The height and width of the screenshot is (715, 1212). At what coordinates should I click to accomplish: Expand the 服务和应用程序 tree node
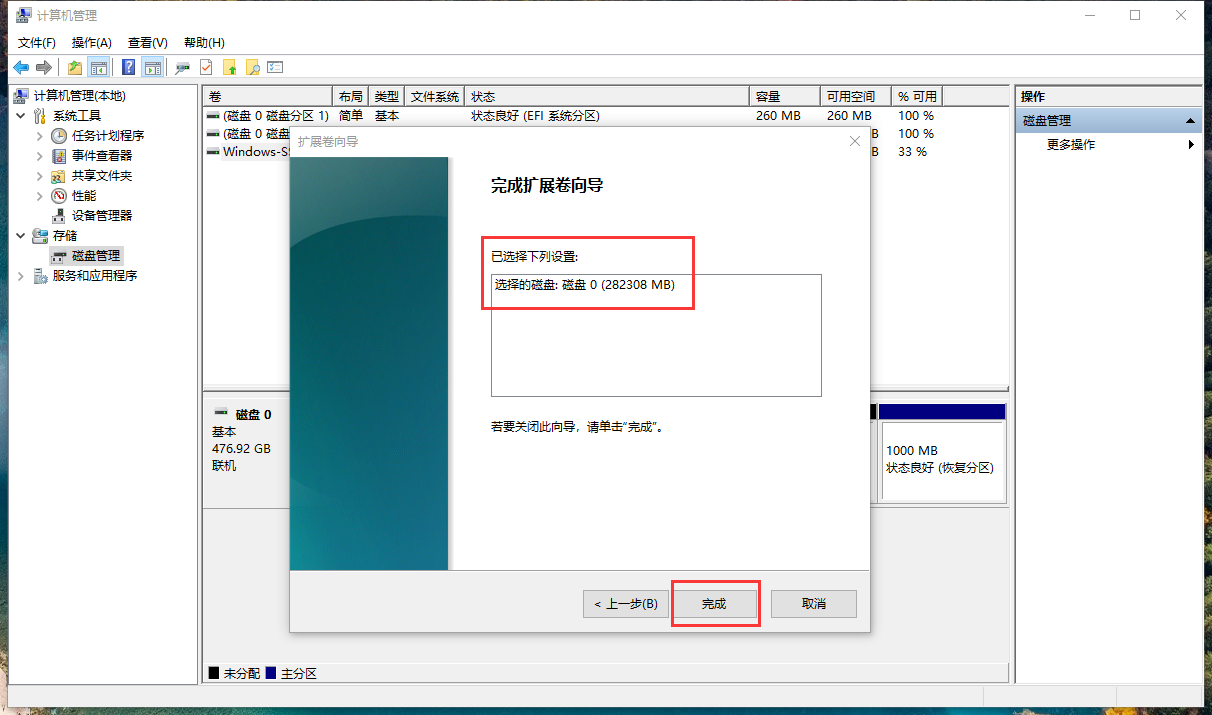click(21, 276)
